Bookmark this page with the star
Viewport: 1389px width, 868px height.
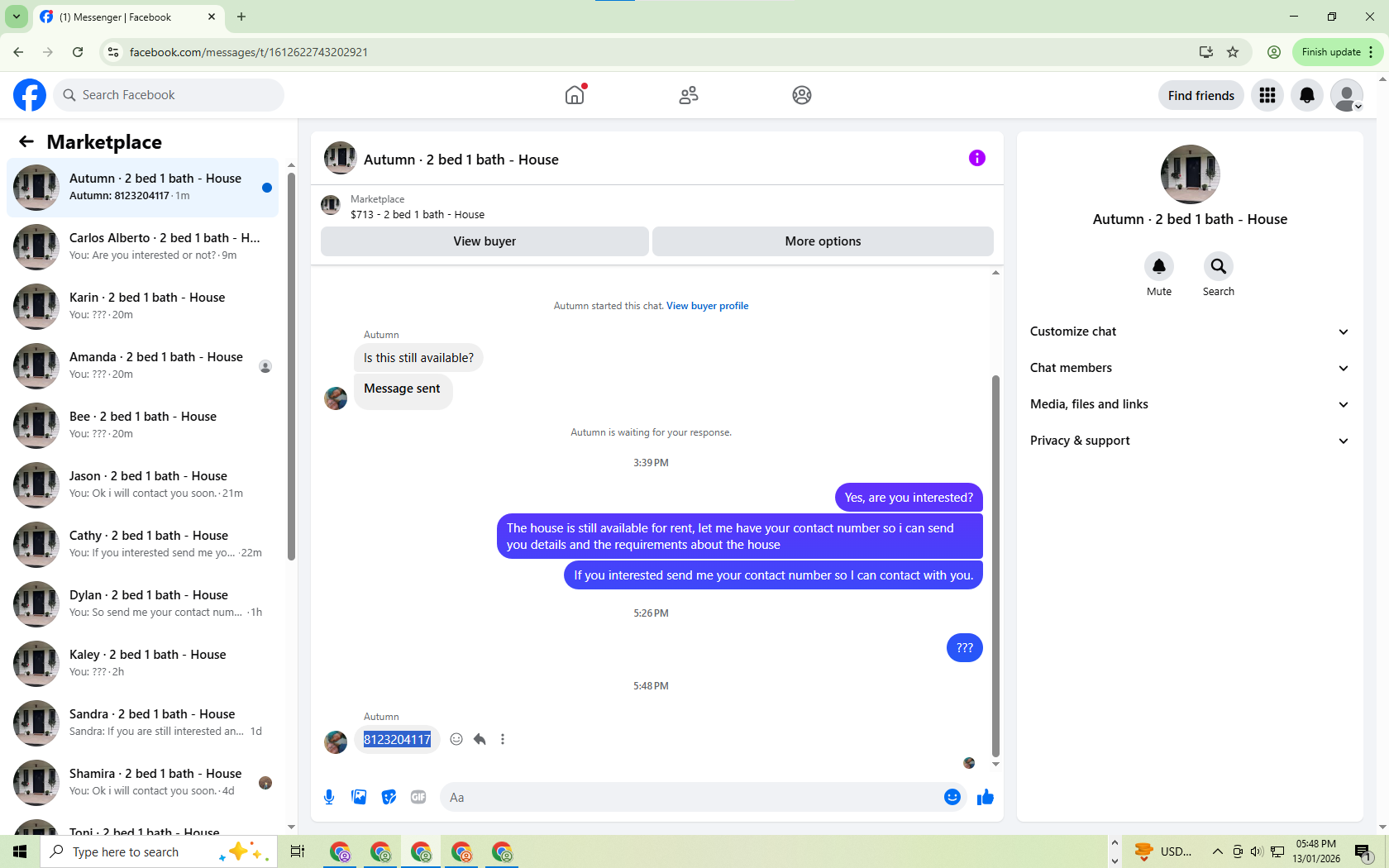tap(1233, 52)
